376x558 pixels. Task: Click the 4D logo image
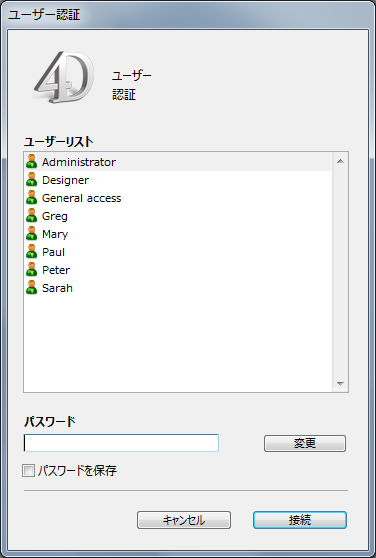point(64,77)
